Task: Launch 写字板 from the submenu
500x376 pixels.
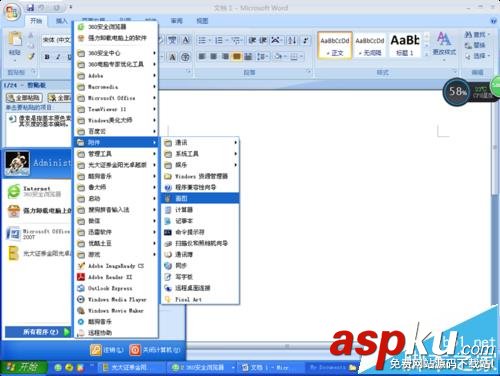Action: point(200,277)
